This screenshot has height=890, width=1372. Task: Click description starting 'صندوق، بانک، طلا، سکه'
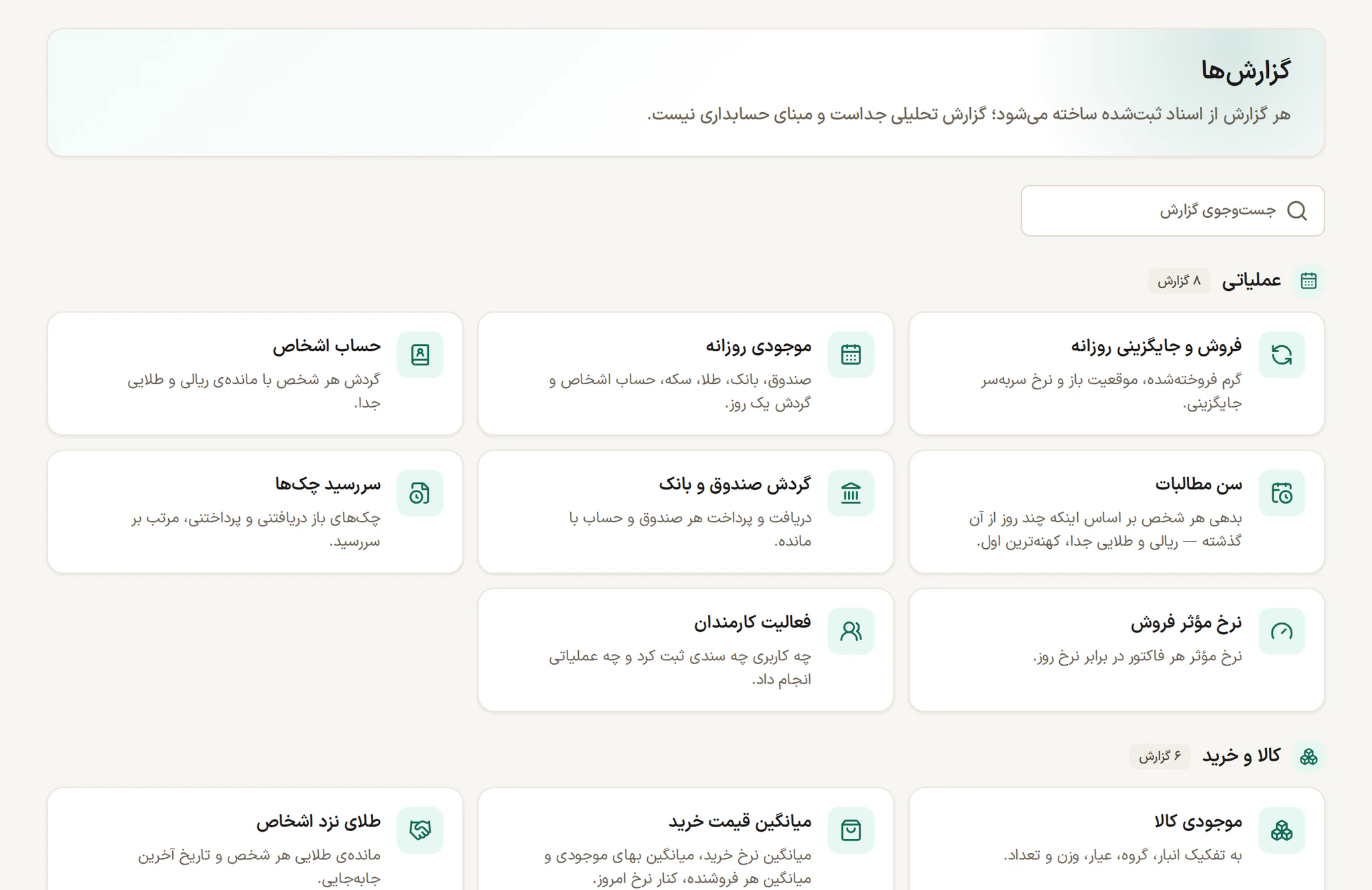pyautogui.click(x=680, y=391)
